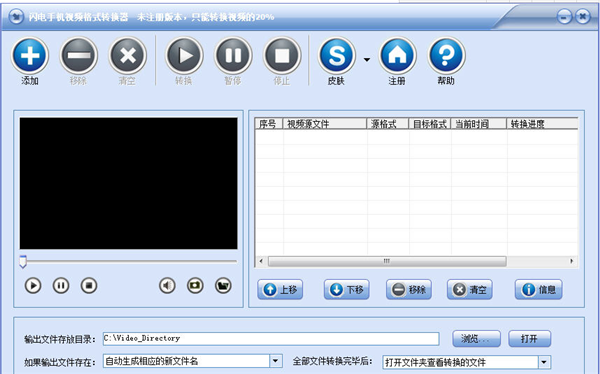Open Register (注册) home icon

click(x=398, y=56)
